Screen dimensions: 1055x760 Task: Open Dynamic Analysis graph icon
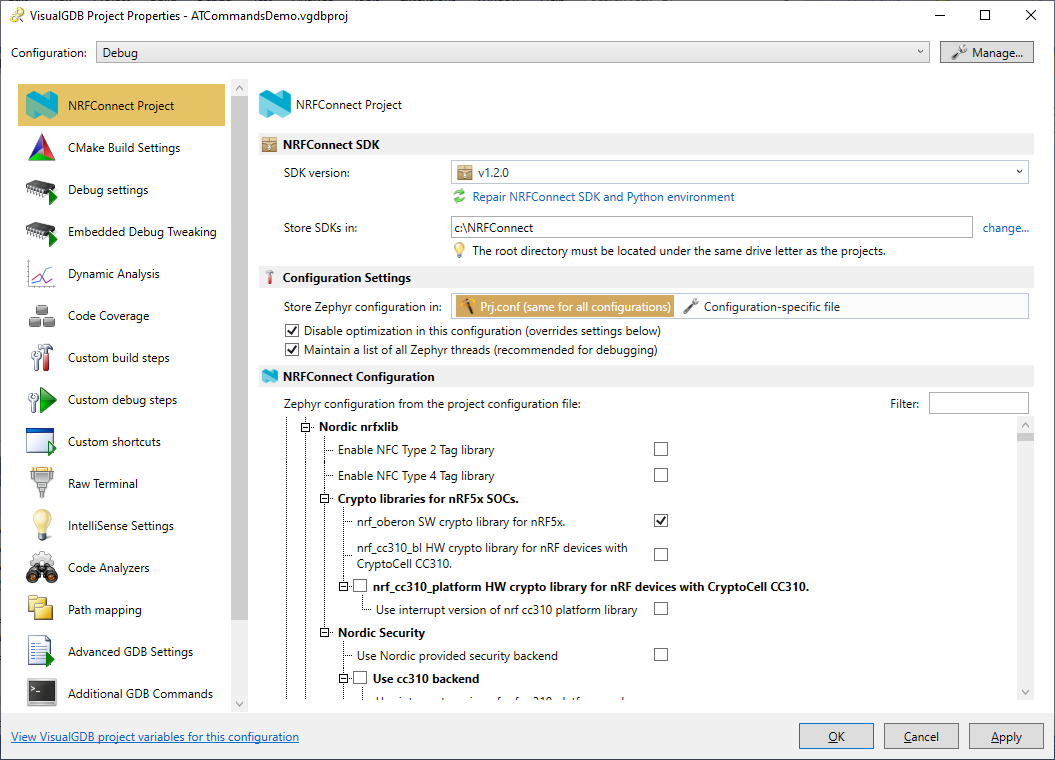click(x=42, y=274)
